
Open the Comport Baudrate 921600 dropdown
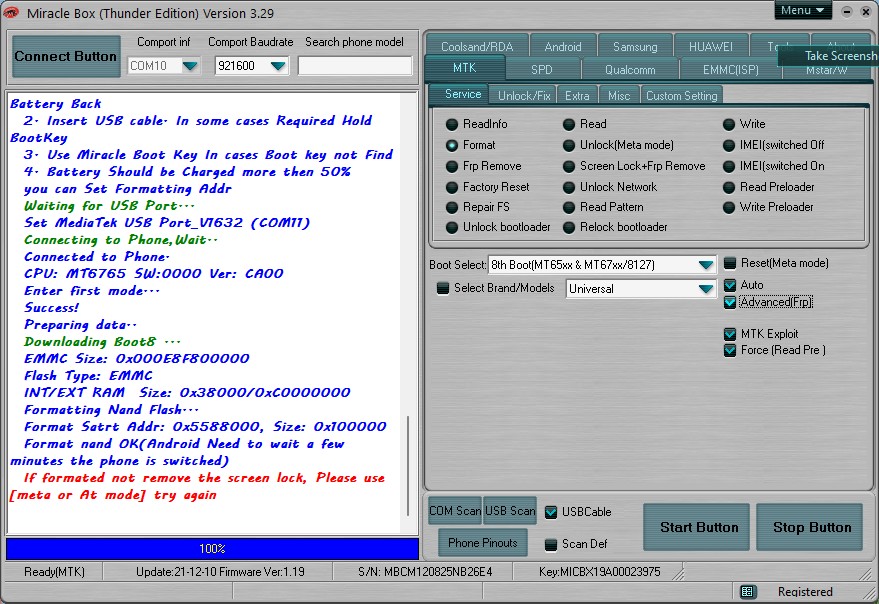point(278,66)
